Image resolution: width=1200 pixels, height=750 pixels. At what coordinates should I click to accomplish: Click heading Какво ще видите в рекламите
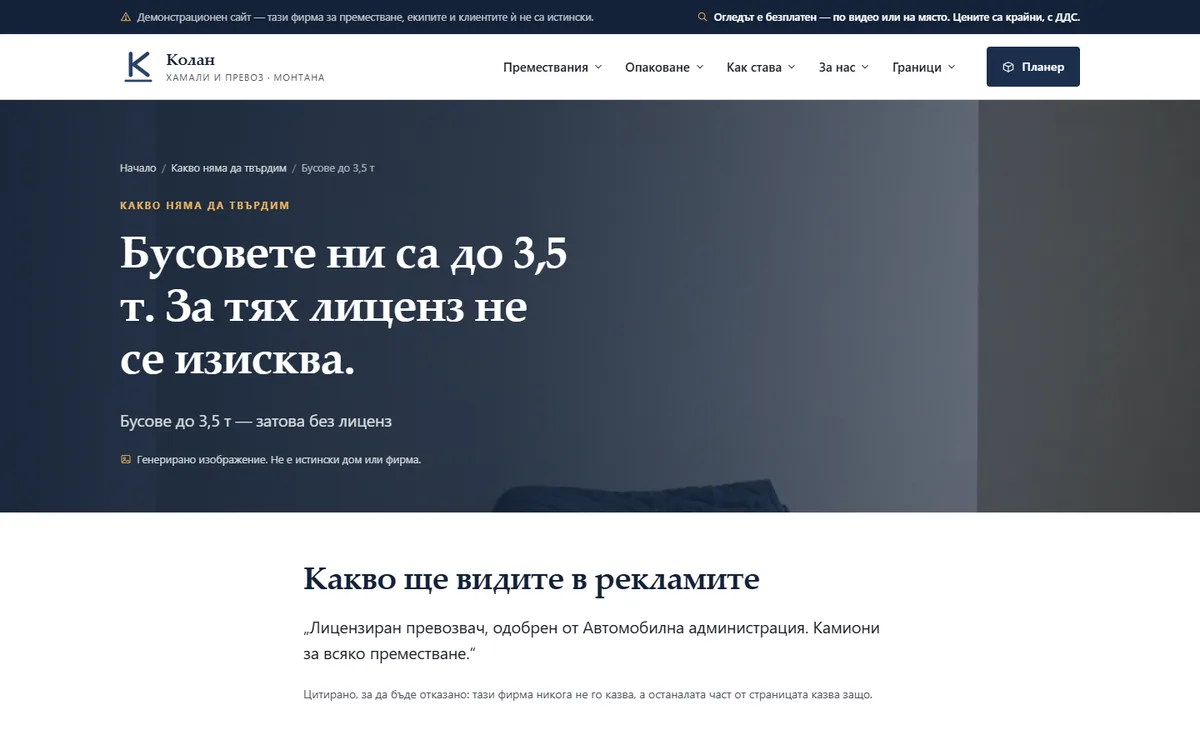[531, 579]
